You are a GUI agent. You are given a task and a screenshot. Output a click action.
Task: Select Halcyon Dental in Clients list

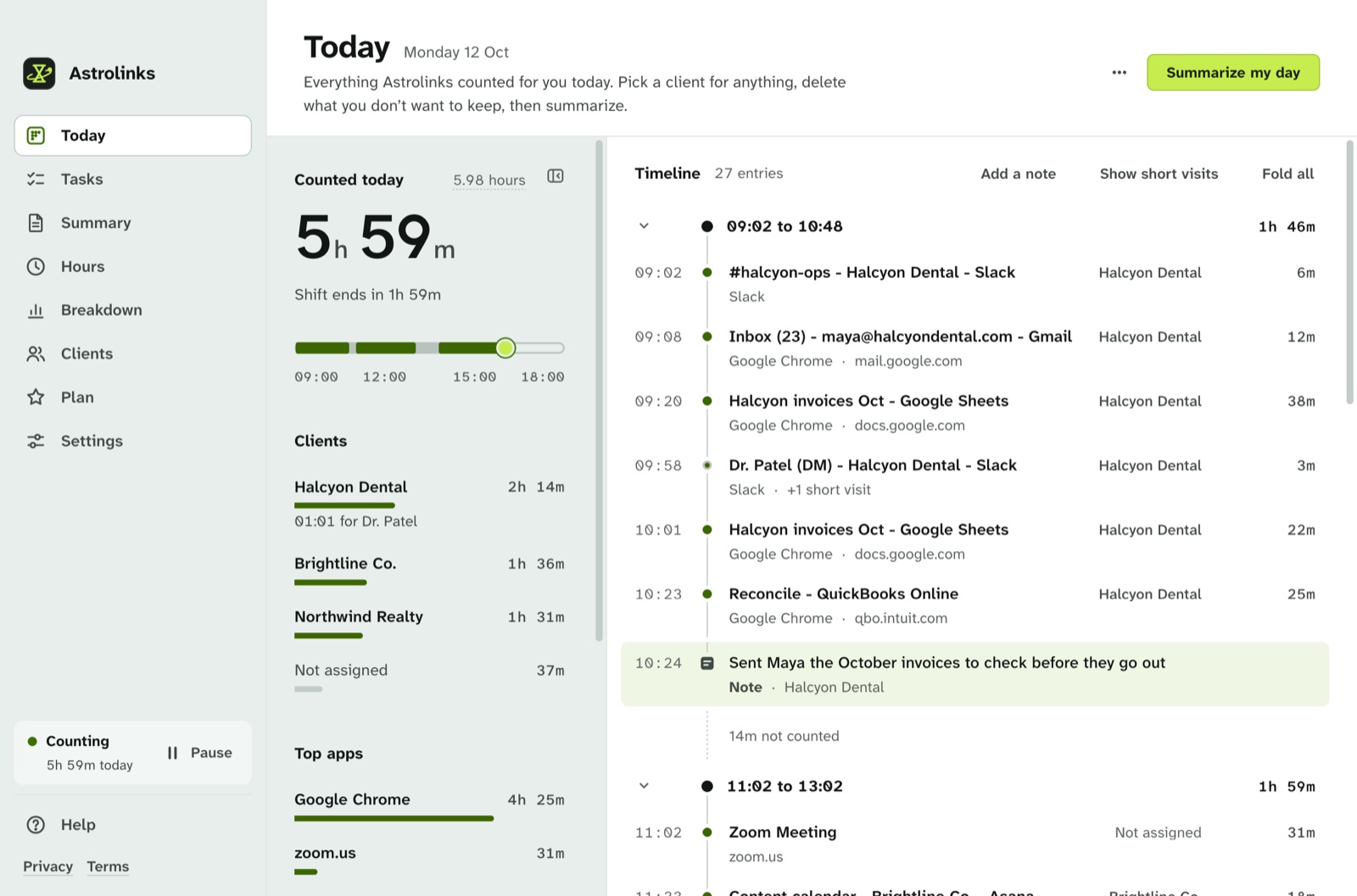429,503
